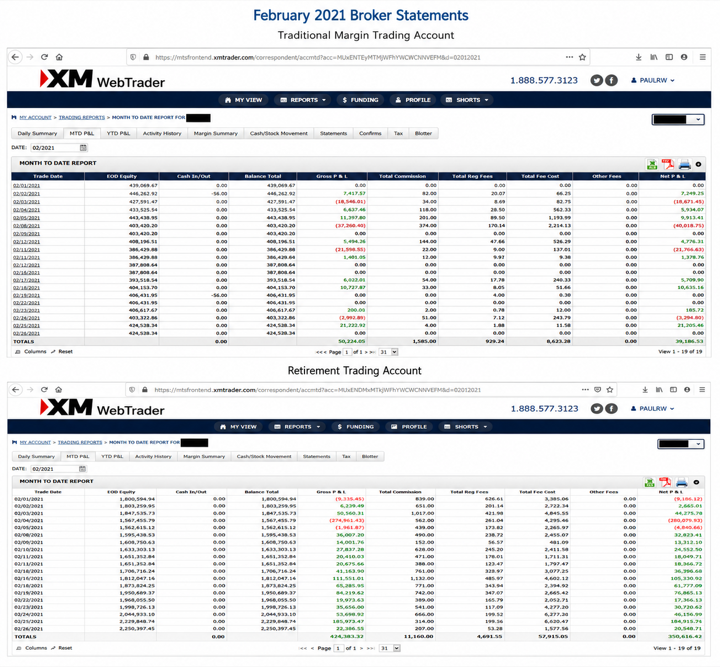The height and width of the screenshot is (667, 720).
Task: Print the Margin account month to date report
Action: [x=685, y=164]
